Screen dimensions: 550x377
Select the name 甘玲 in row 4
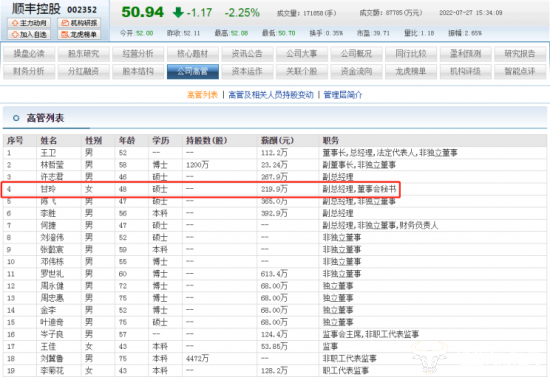tap(48, 189)
